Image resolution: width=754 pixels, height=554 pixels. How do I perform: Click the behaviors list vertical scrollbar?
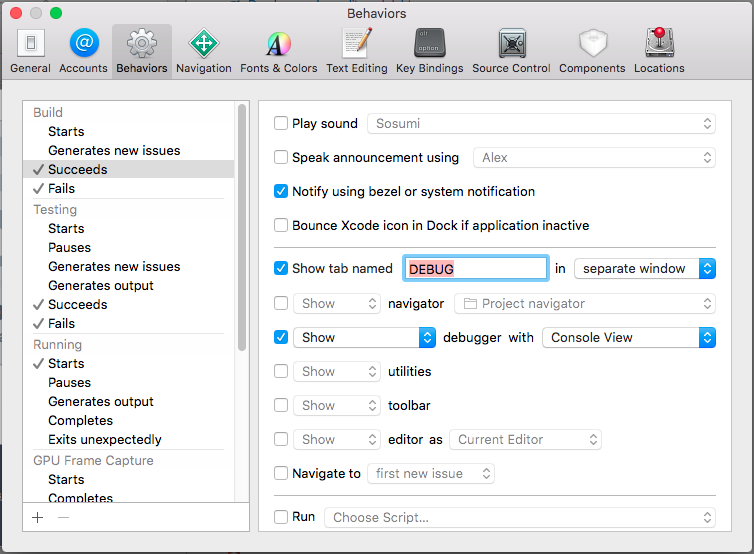tap(242, 230)
